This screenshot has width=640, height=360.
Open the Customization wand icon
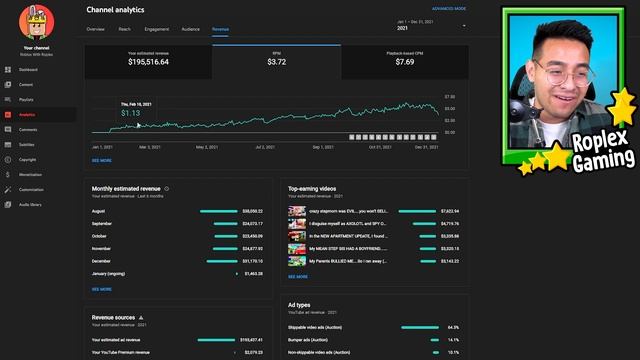click(x=8, y=190)
